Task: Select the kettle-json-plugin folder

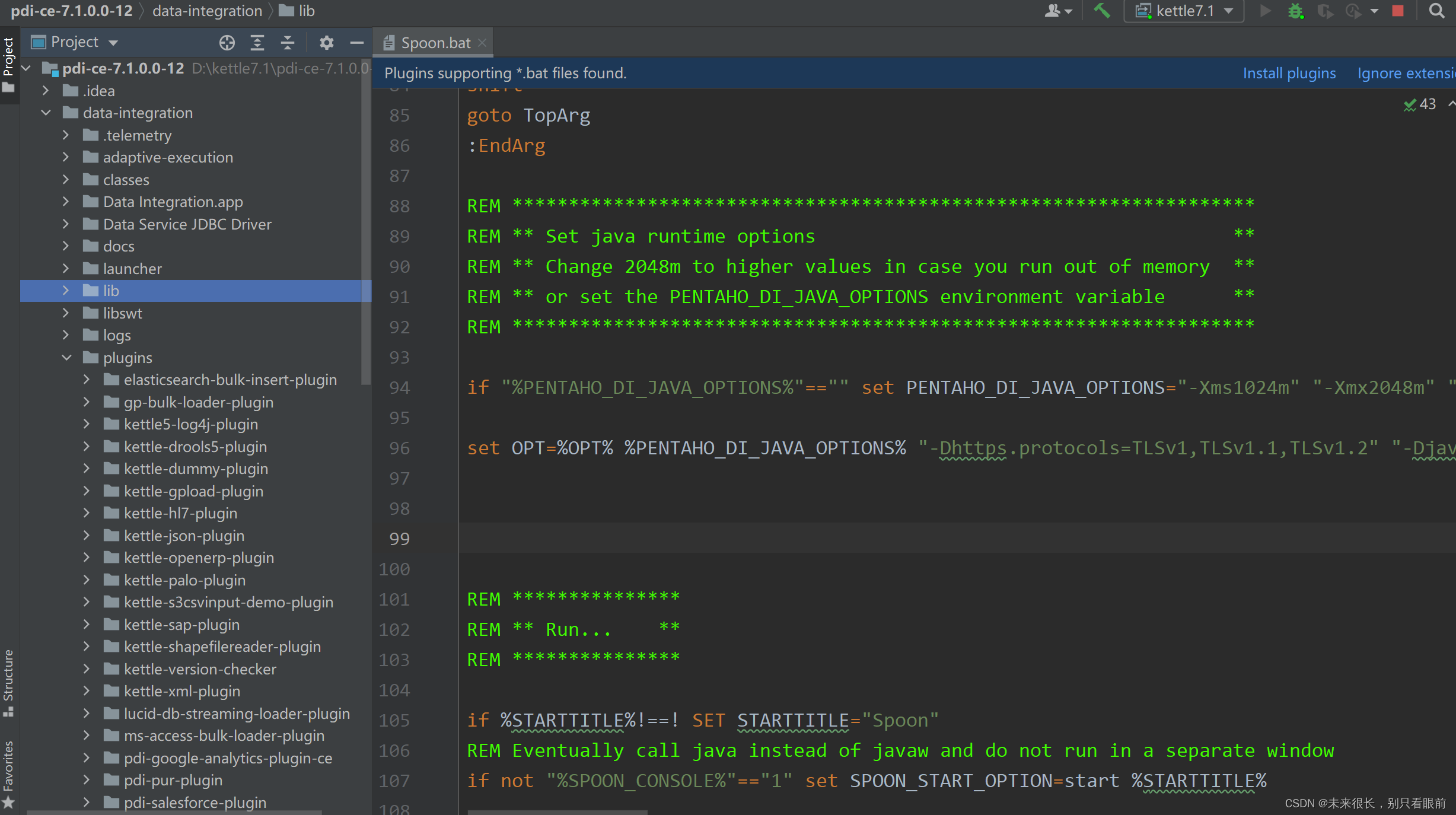Action: (184, 536)
